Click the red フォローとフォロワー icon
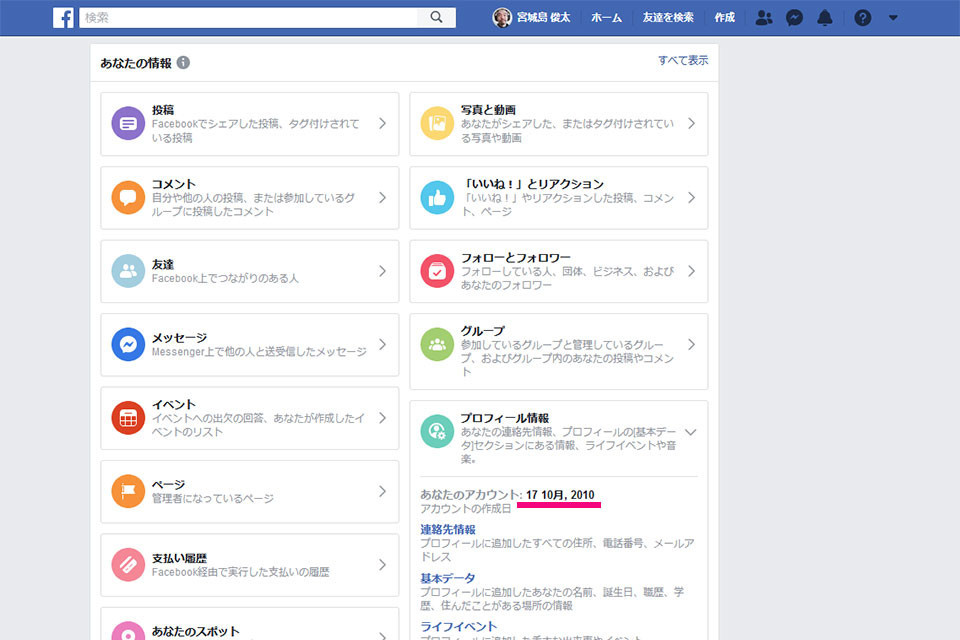The width and height of the screenshot is (960, 640). click(x=437, y=271)
